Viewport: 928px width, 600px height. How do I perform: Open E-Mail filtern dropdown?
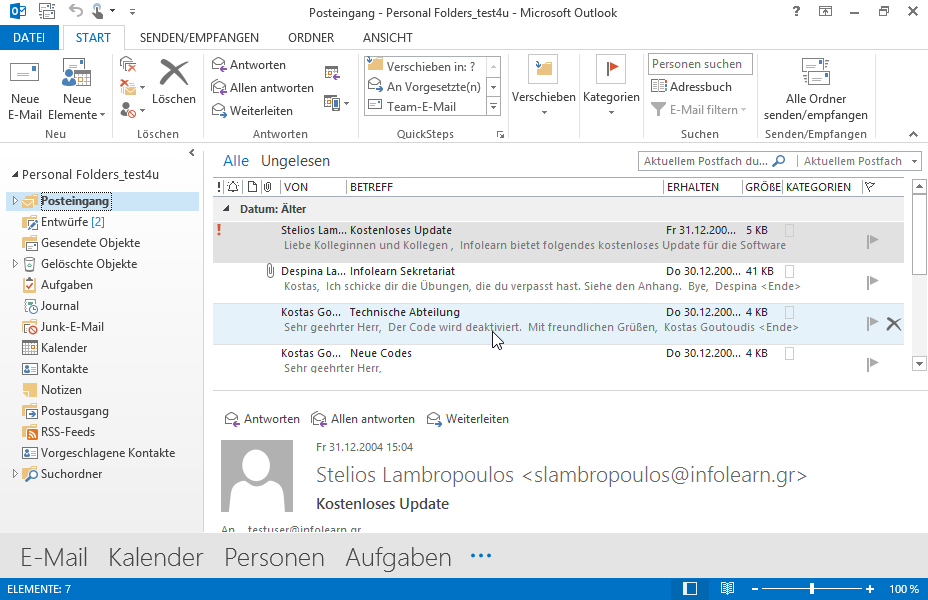[698, 109]
